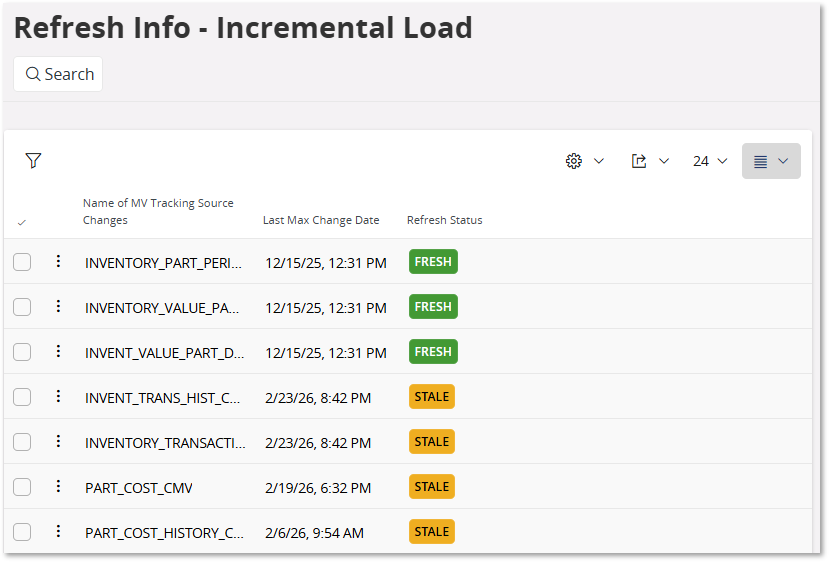Click date cell in INVENTORY_TRANSACTI... row

318,443
